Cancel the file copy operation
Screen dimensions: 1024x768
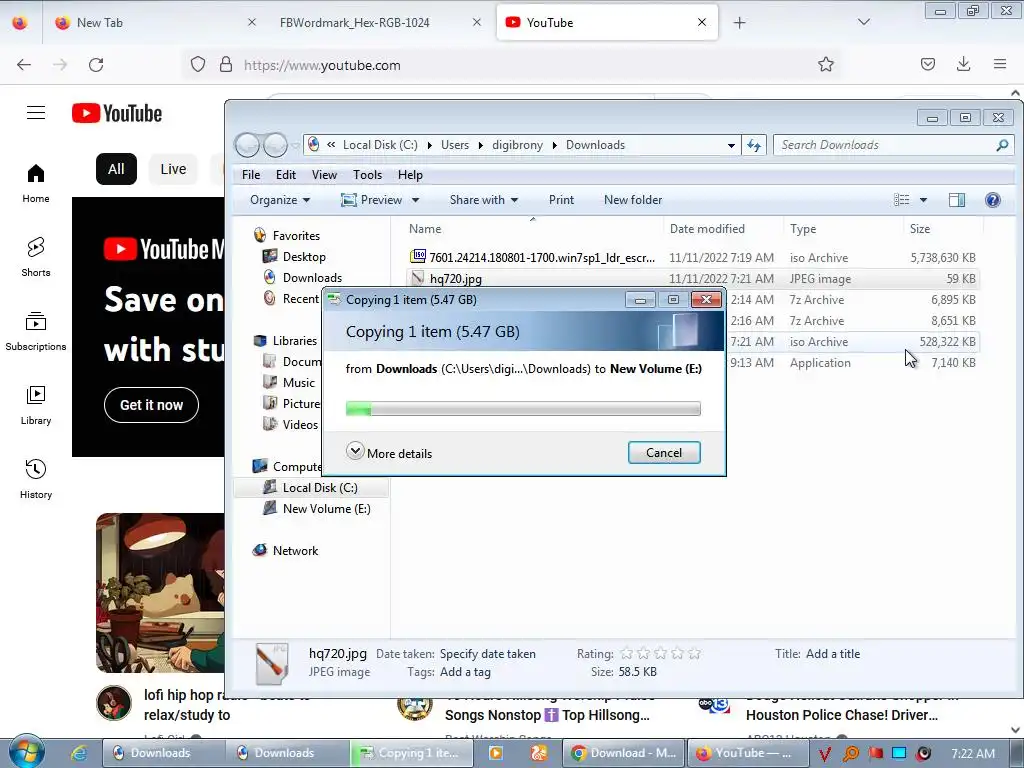click(664, 453)
